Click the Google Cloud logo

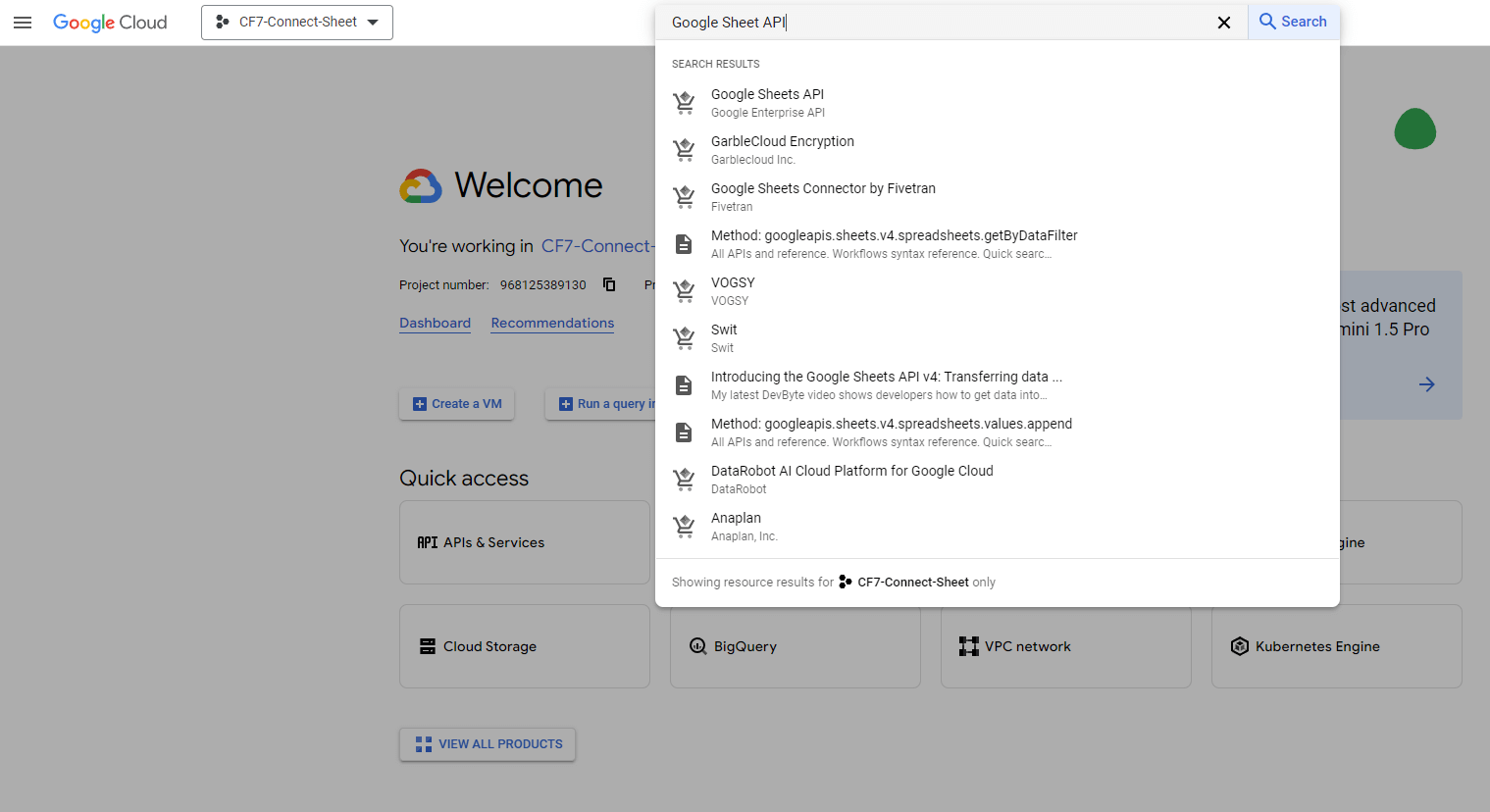110,23
